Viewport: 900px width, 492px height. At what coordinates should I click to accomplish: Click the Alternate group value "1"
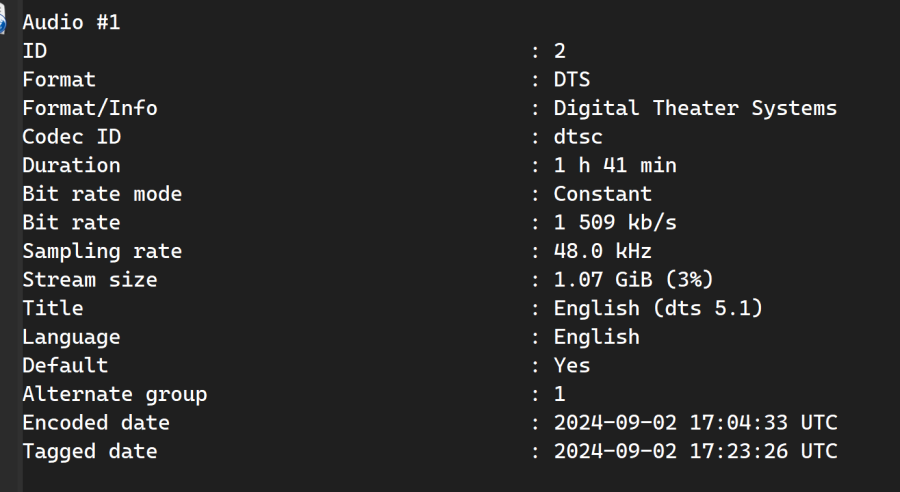[560, 394]
